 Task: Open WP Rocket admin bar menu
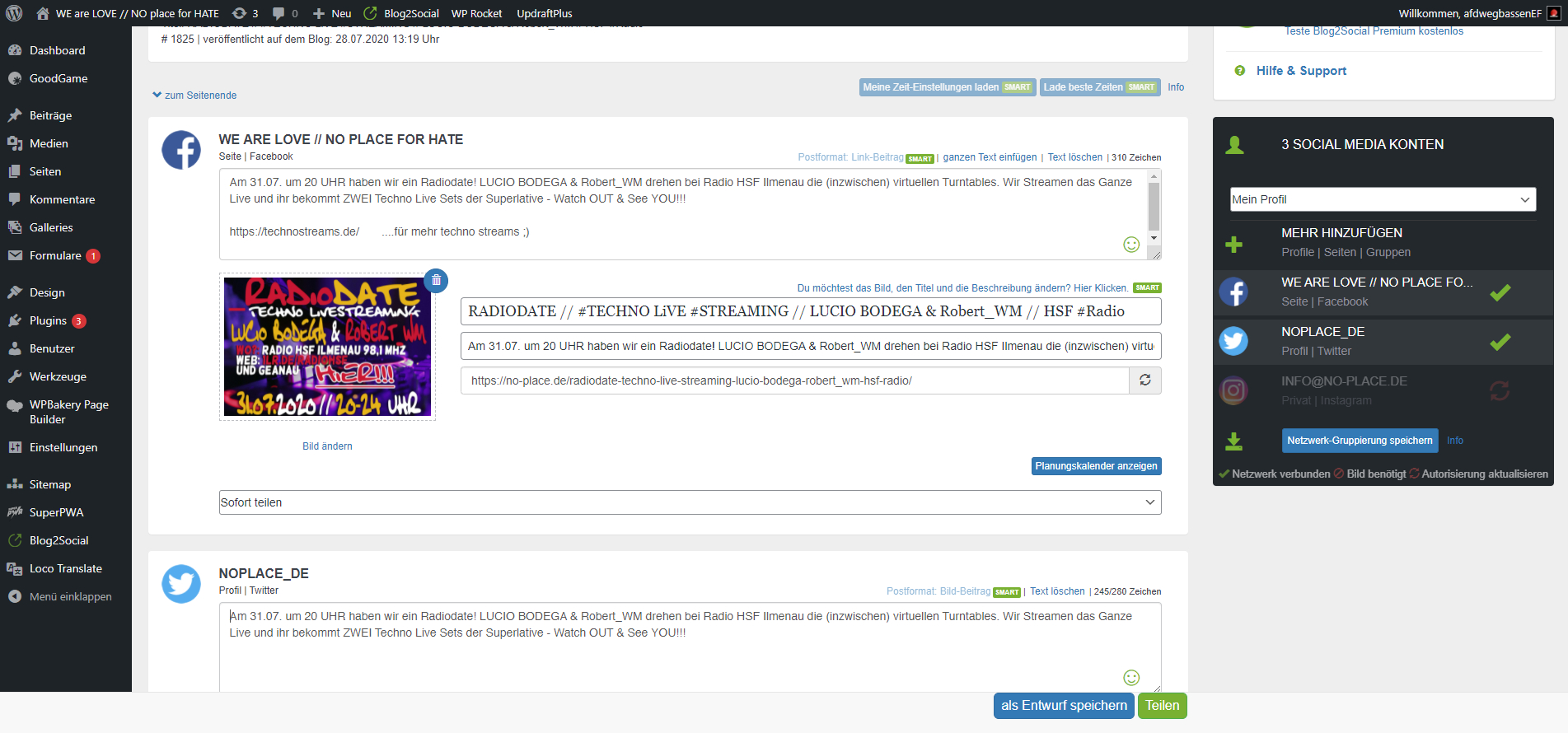[x=476, y=13]
